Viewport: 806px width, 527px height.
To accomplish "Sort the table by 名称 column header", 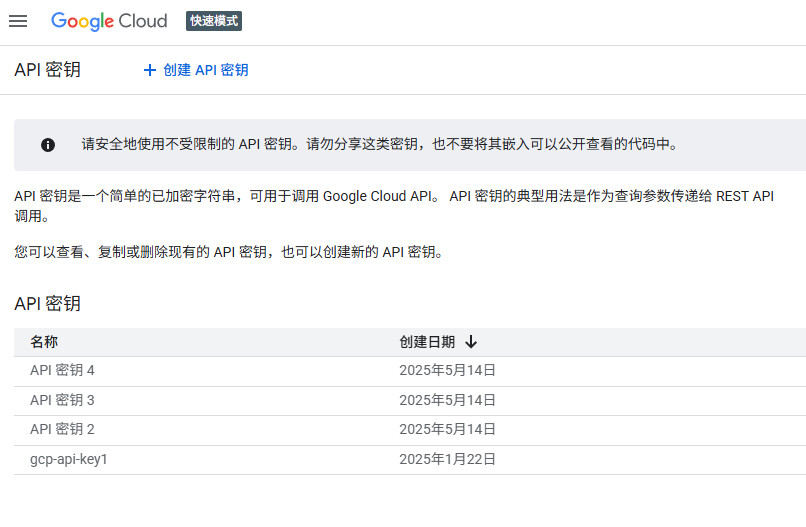I will 44,342.
